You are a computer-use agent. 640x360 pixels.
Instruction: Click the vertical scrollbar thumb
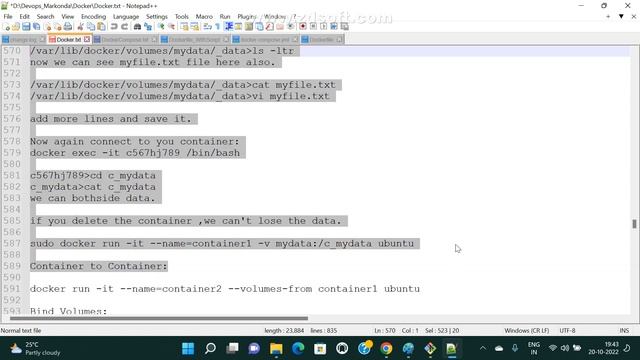click(x=634, y=224)
